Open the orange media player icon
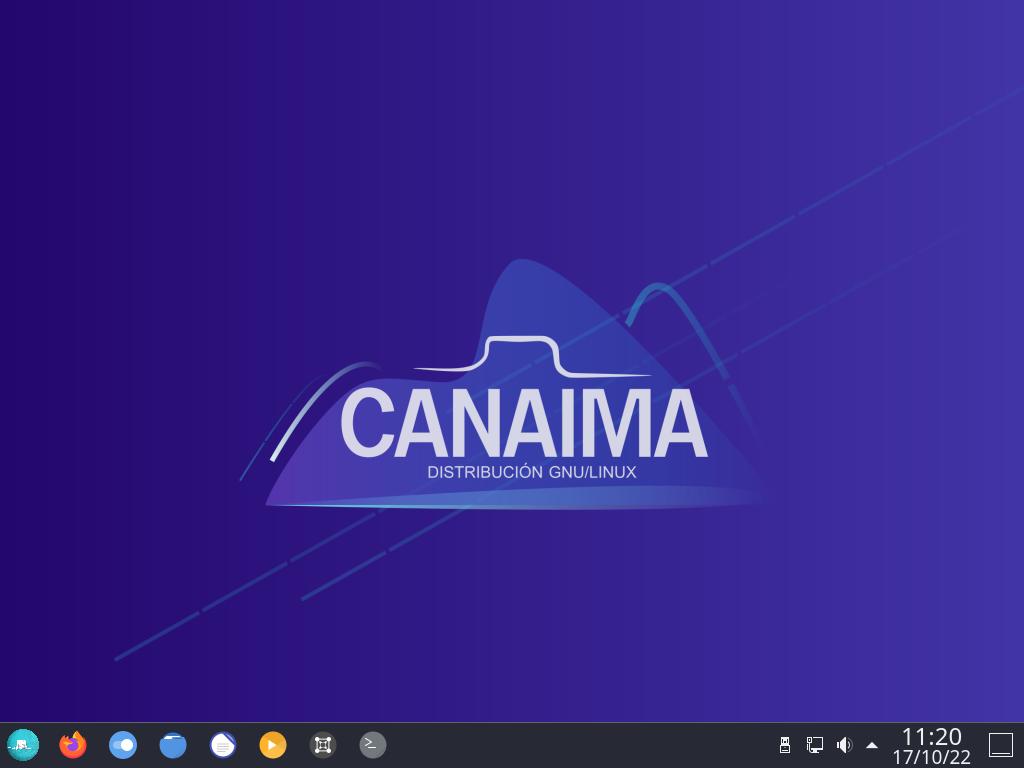The height and width of the screenshot is (768, 1024). click(273, 744)
